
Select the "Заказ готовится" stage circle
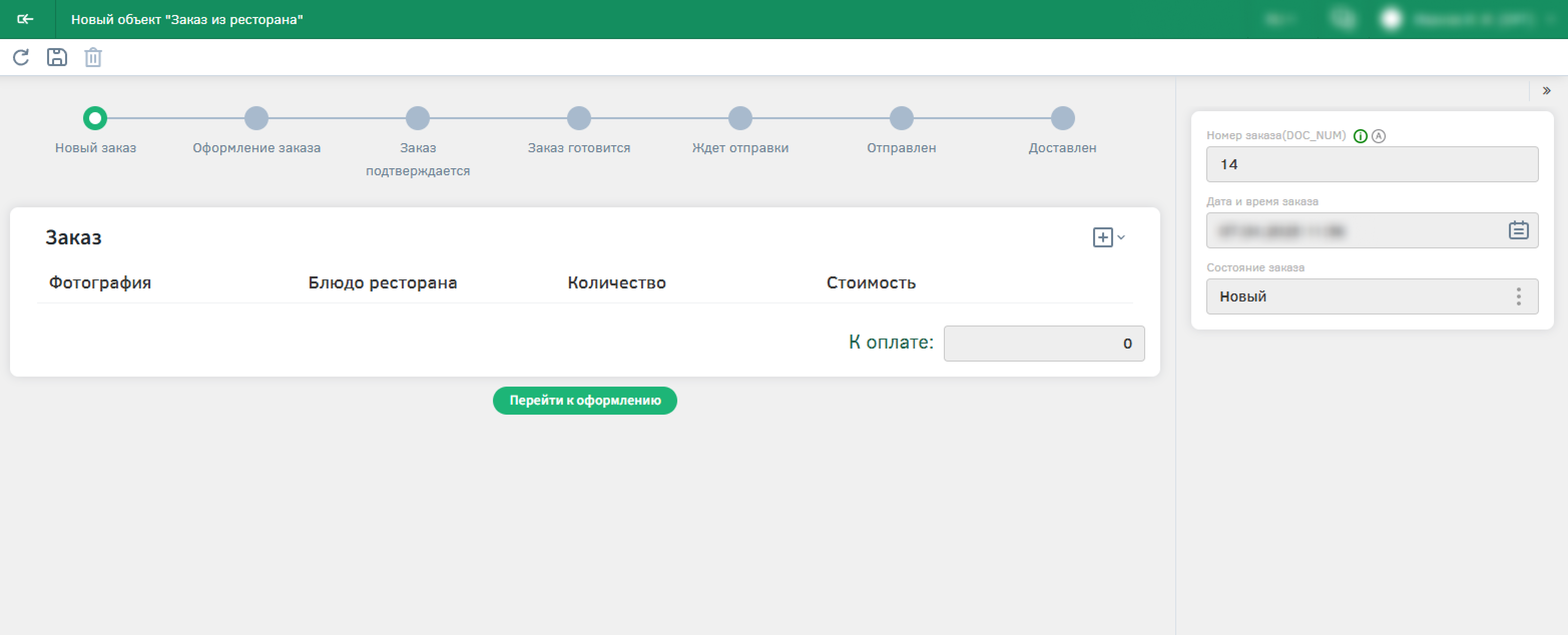tap(579, 118)
